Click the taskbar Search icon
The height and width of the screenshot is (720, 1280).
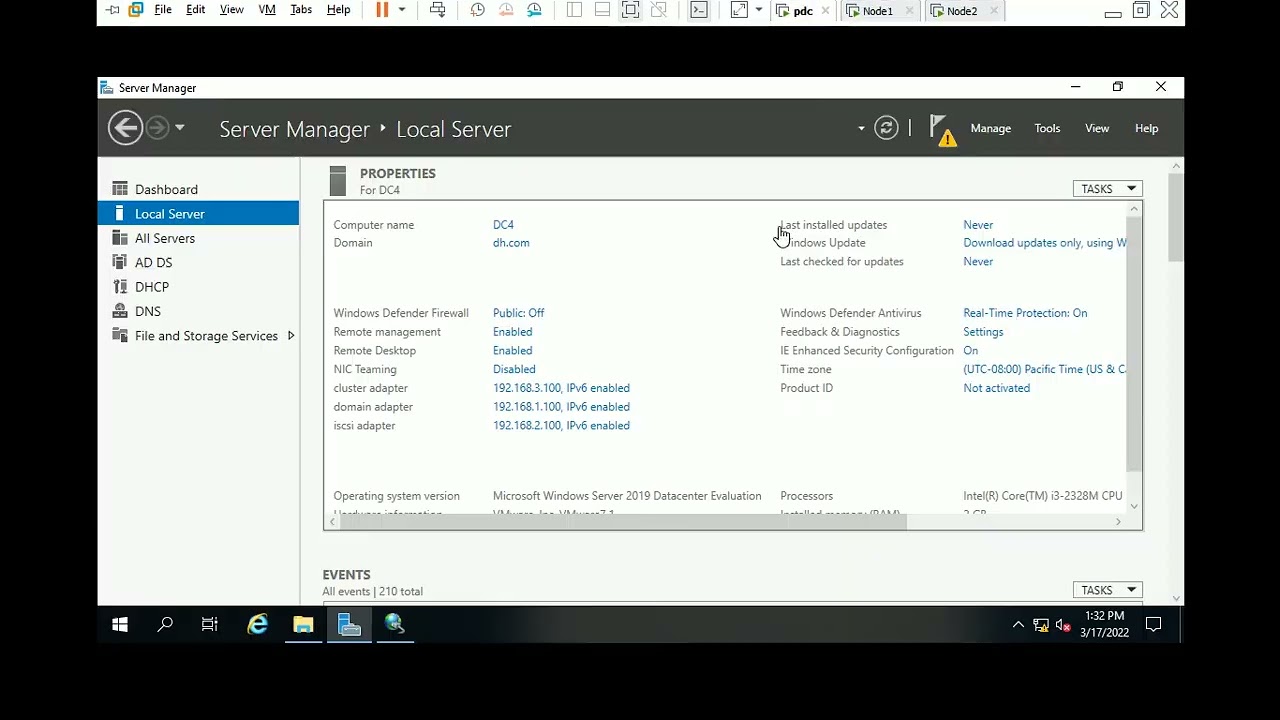(x=165, y=625)
